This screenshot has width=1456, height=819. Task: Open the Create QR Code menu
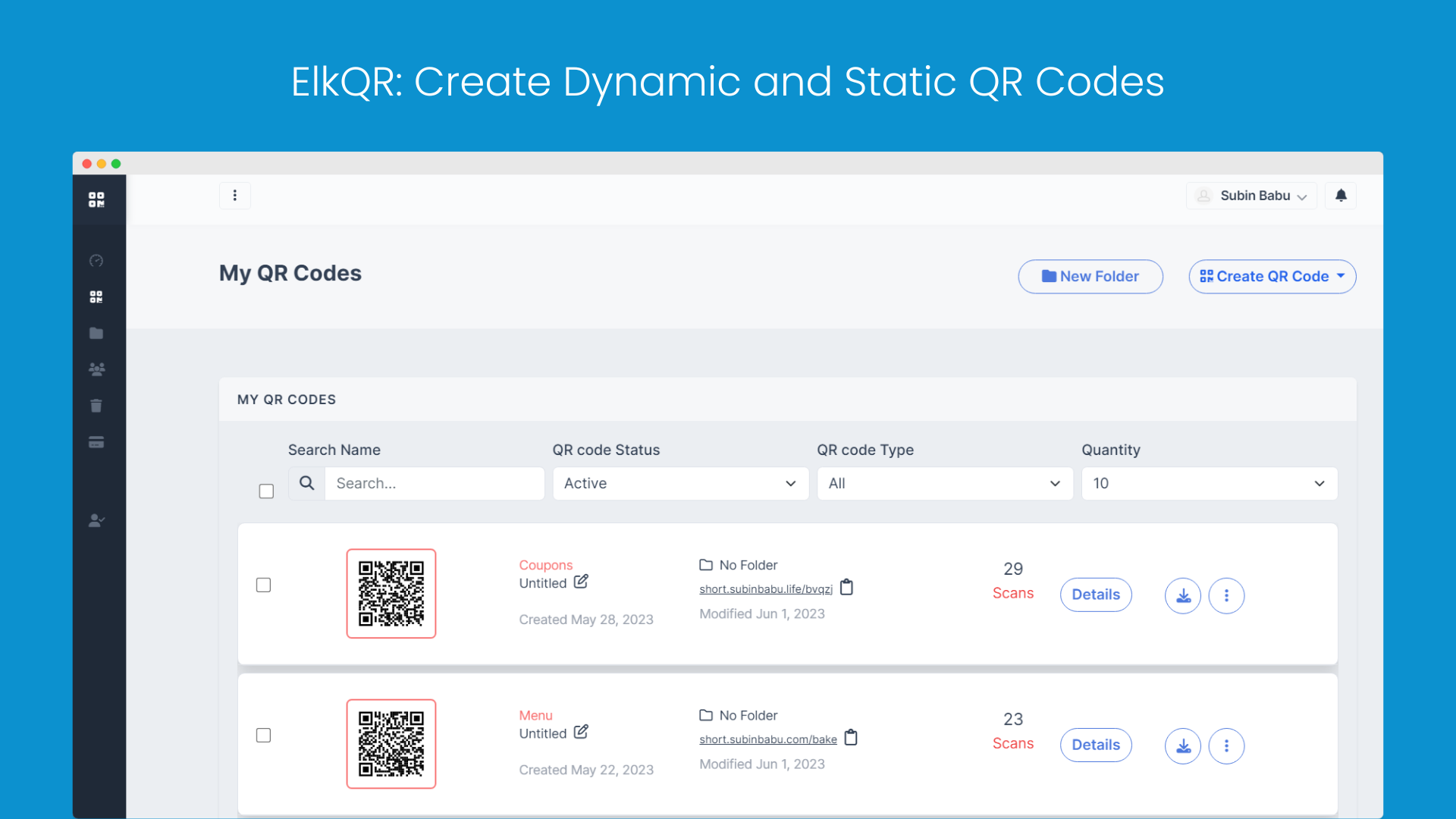[x=1272, y=276]
